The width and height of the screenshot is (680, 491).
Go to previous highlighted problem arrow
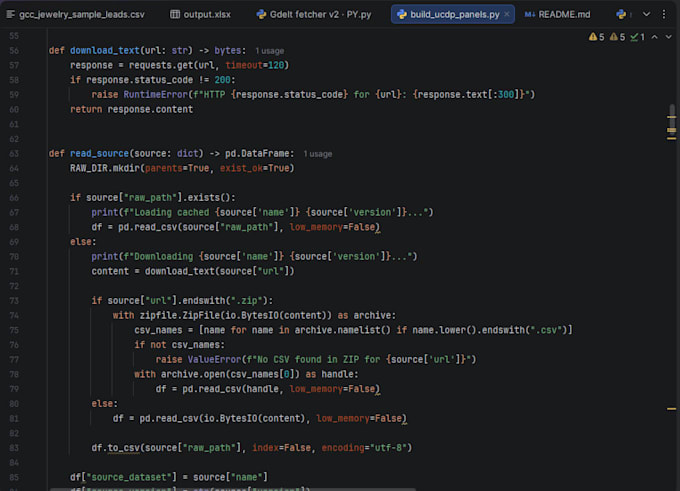click(x=654, y=37)
